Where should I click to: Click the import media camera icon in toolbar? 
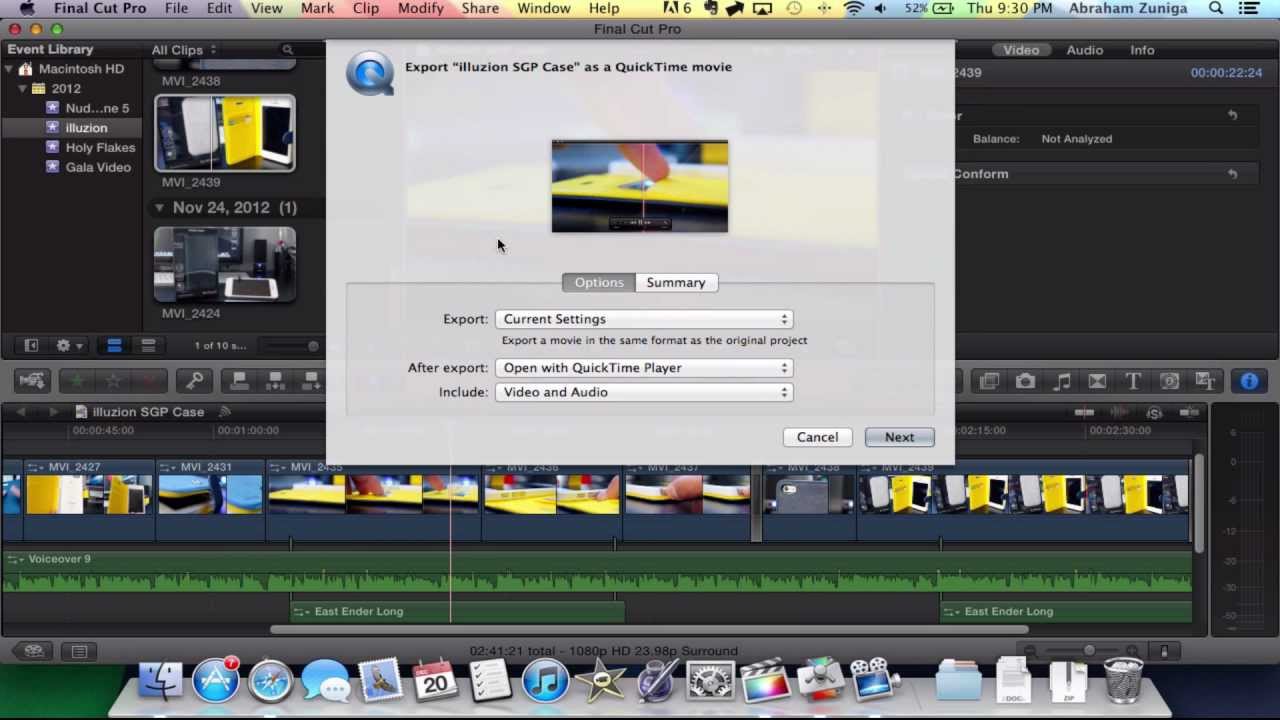pyautogui.click(x=32, y=381)
